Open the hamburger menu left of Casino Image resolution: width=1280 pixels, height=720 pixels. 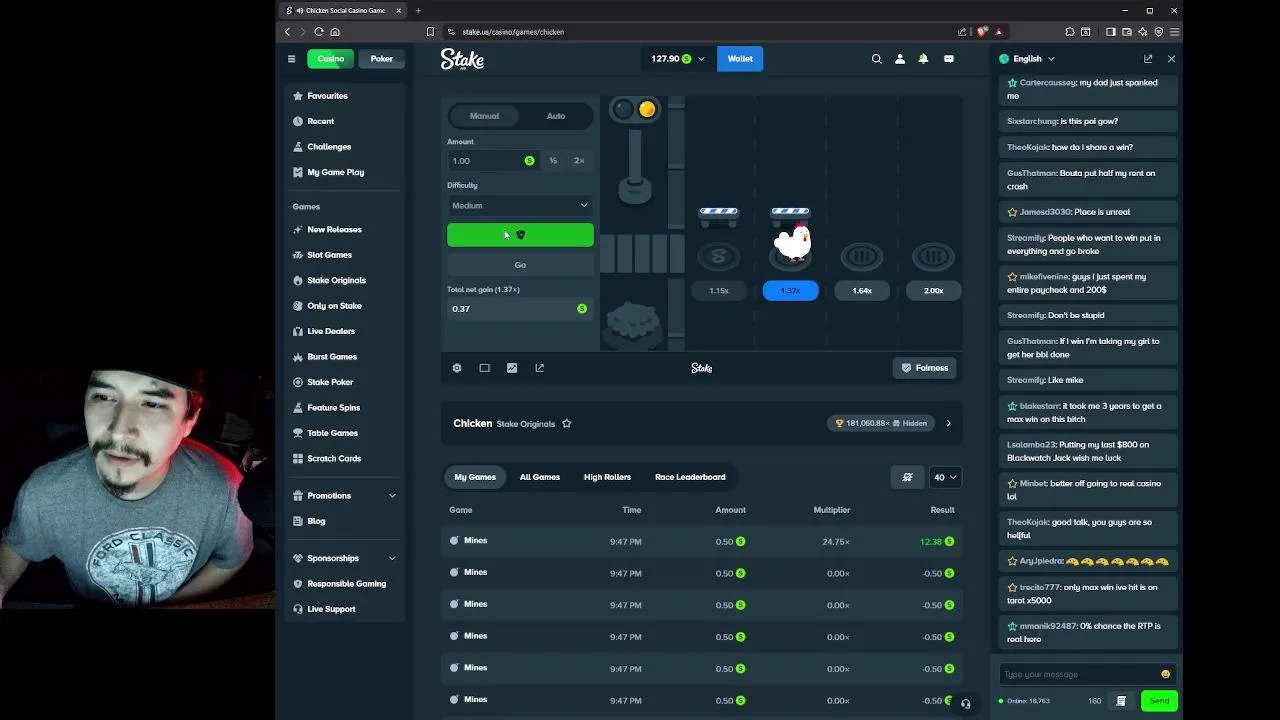tap(291, 59)
